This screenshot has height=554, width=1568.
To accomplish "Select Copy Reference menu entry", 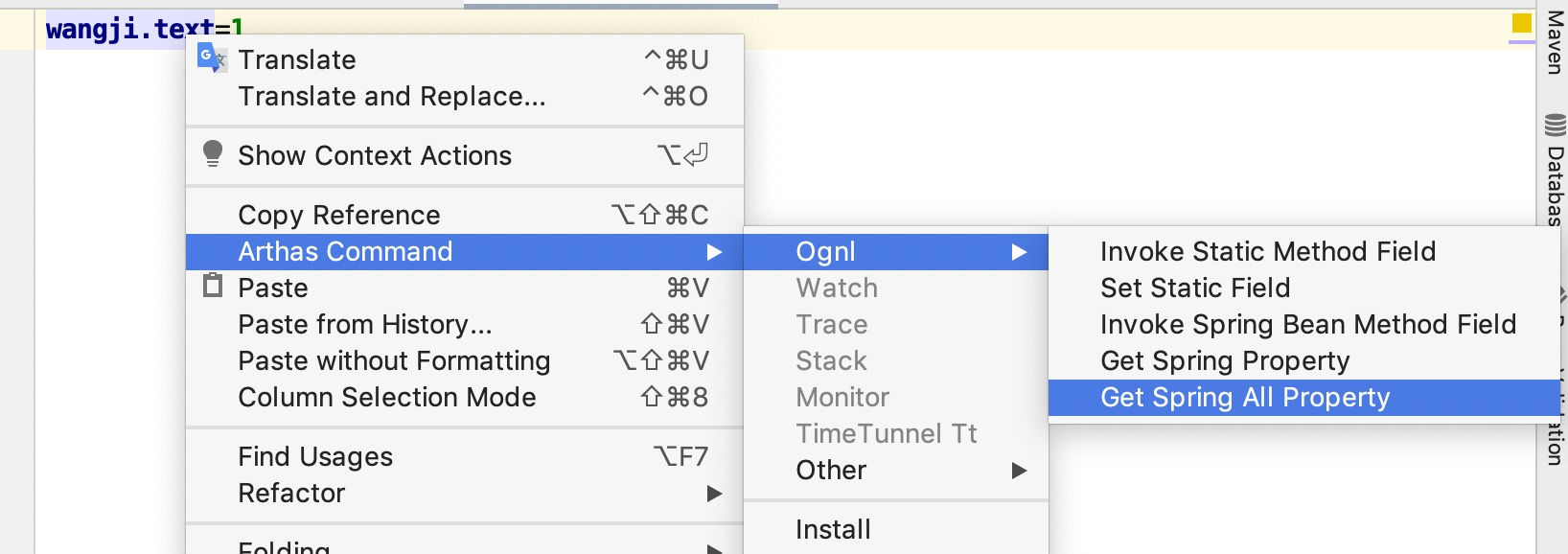I will click(x=465, y=215).
